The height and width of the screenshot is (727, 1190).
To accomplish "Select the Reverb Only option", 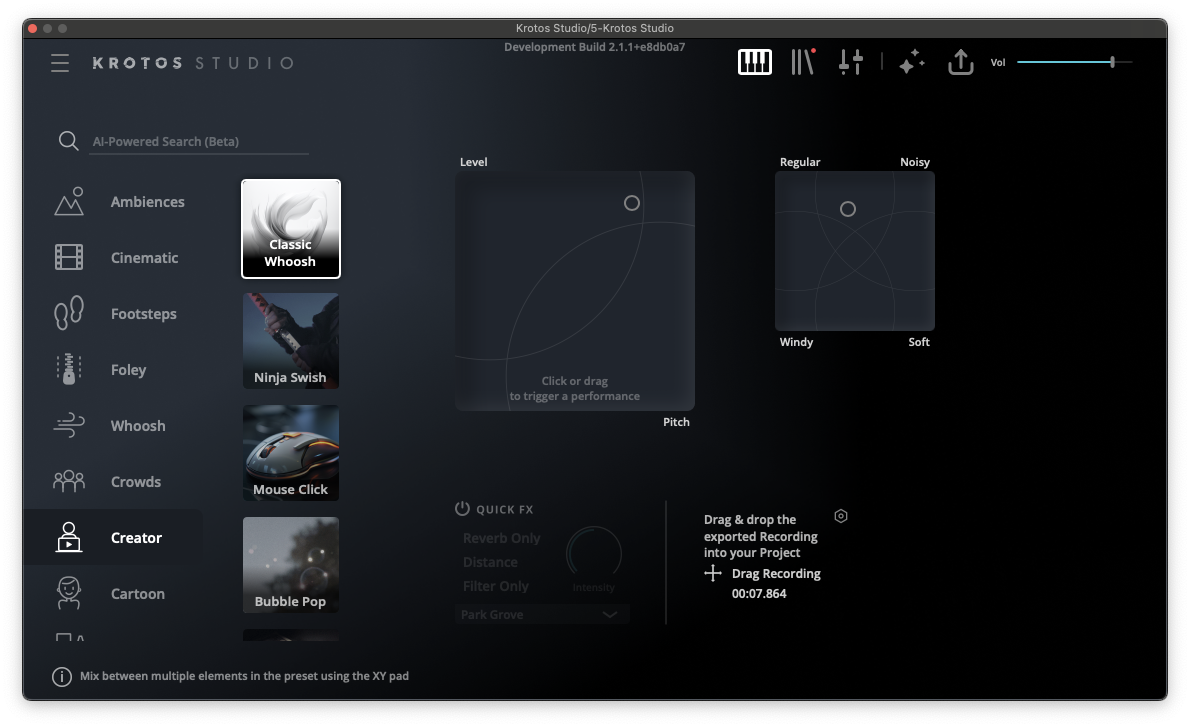I will [x=502, y=538].
